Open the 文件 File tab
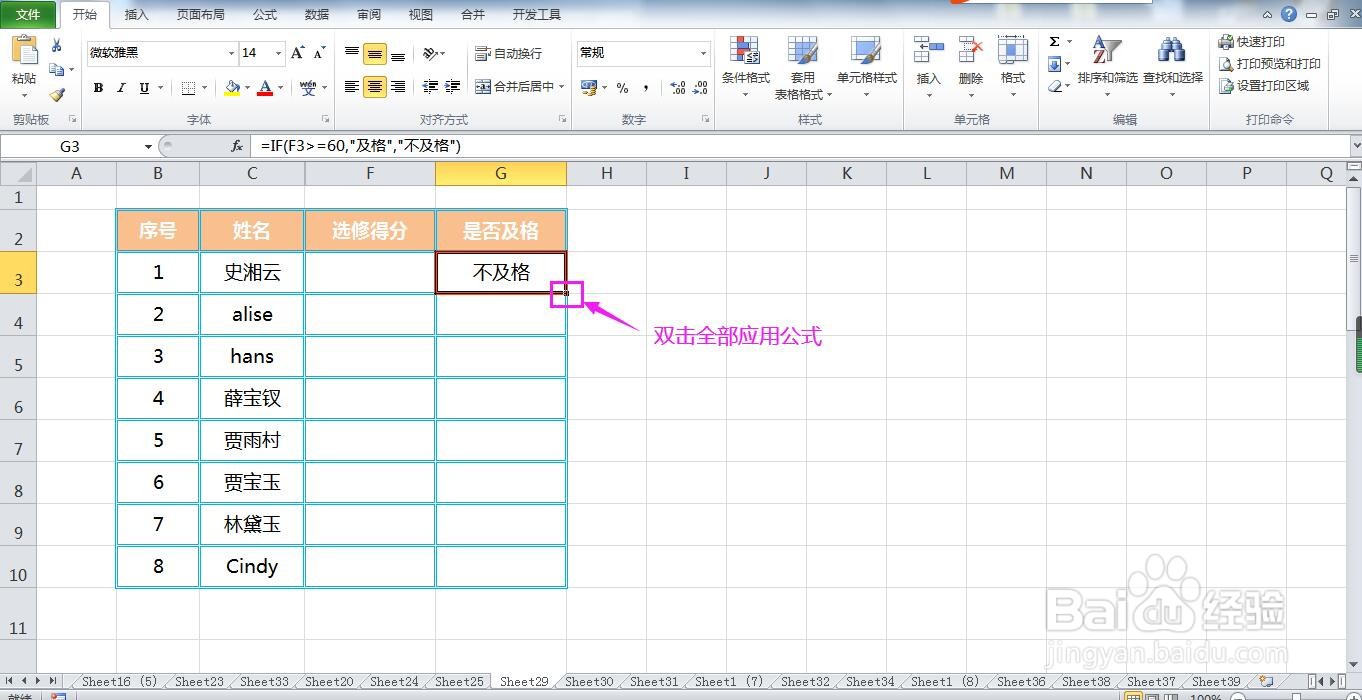 tap(28, 14)
